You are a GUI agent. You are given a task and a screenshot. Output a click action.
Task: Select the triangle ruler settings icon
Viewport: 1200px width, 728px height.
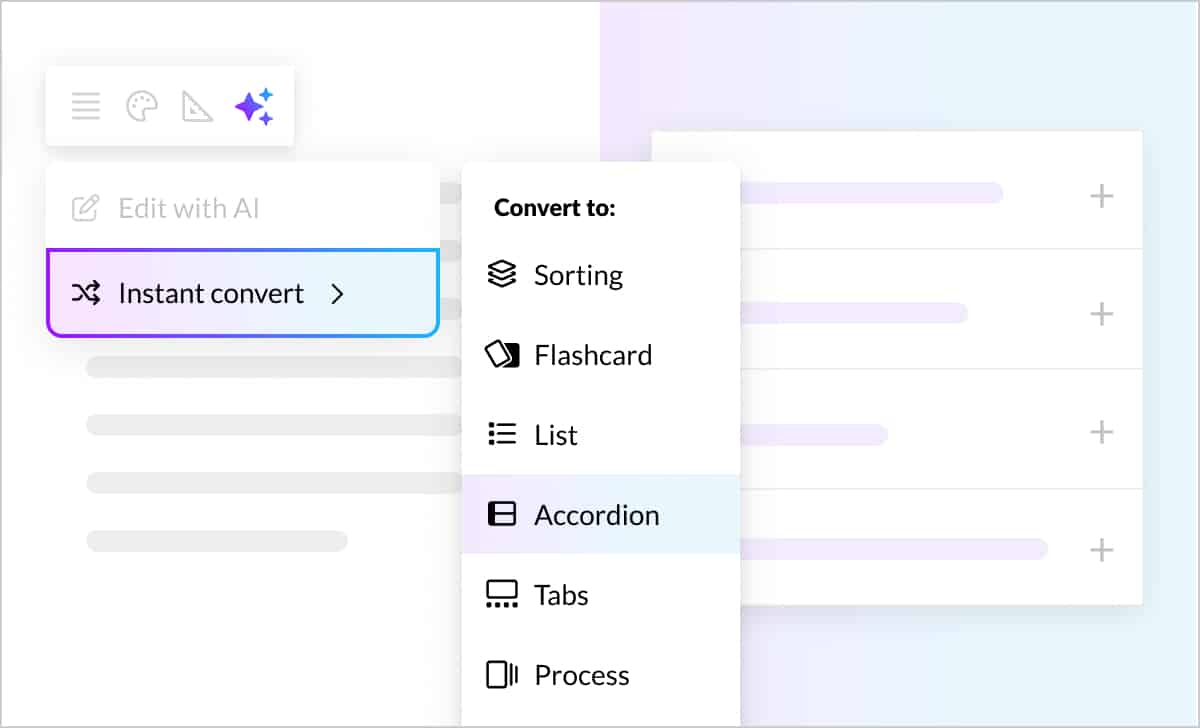197,106
